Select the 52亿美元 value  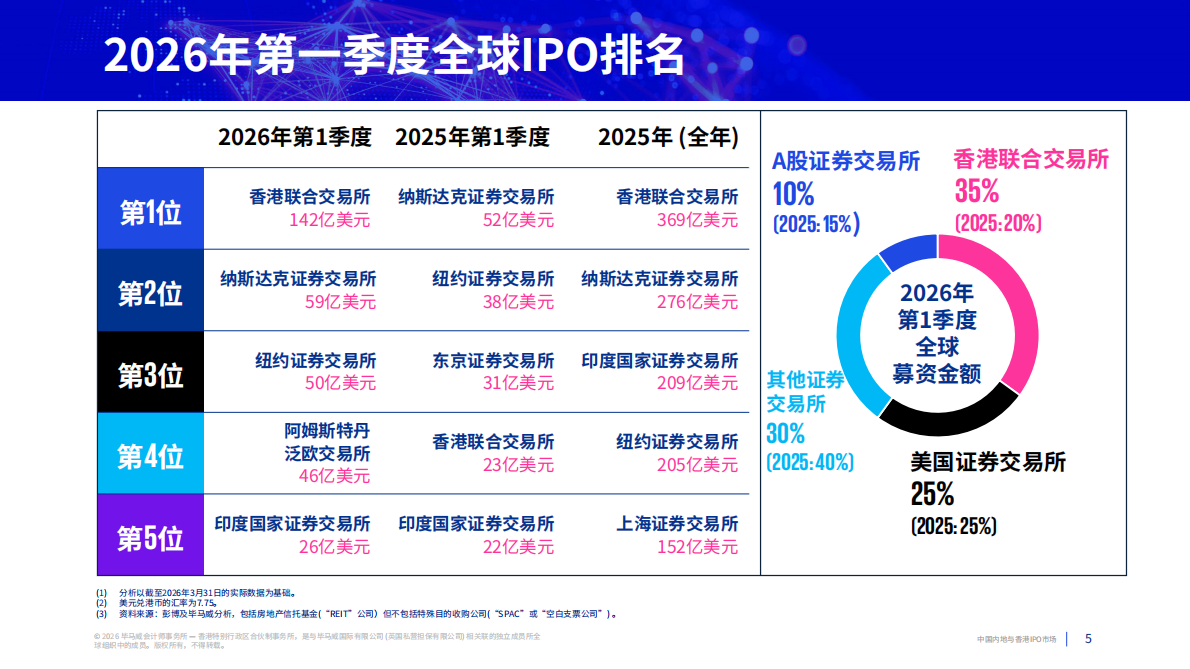(518, 220)
